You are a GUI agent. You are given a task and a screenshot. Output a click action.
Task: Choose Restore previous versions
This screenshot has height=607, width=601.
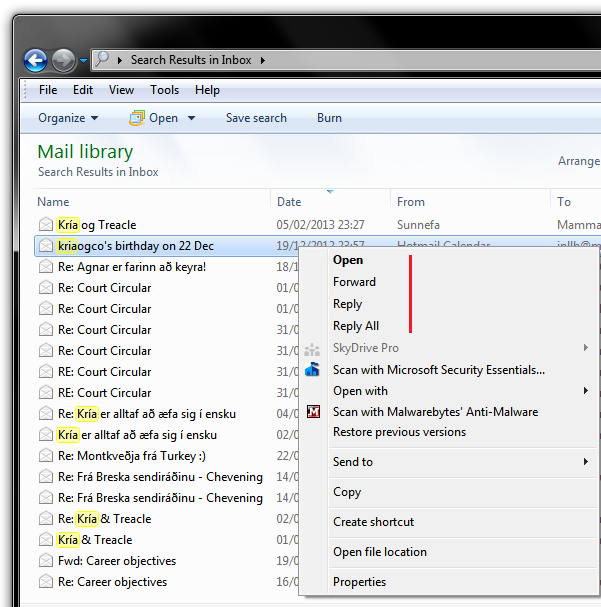tap(399, 432)
